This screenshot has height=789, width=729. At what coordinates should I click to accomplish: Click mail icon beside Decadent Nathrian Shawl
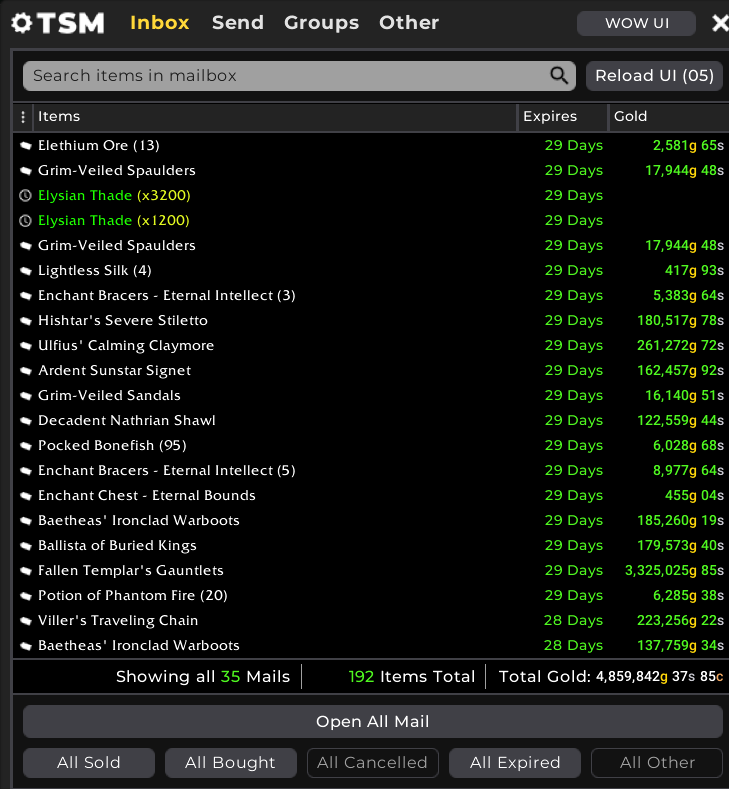[x=26, y=421]
